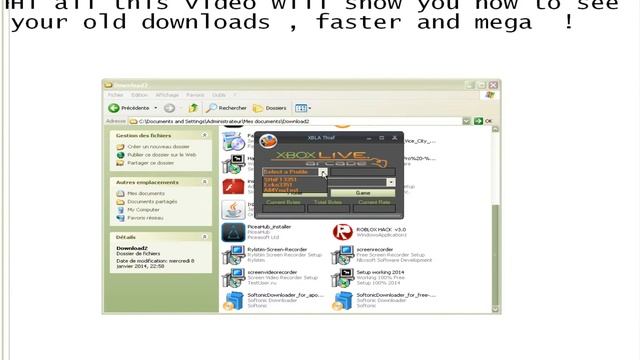The width and height of the screenshot is (640, 360).
Task: Collapse the Autres emplacements panel
Action: click(x=204, y=182)
